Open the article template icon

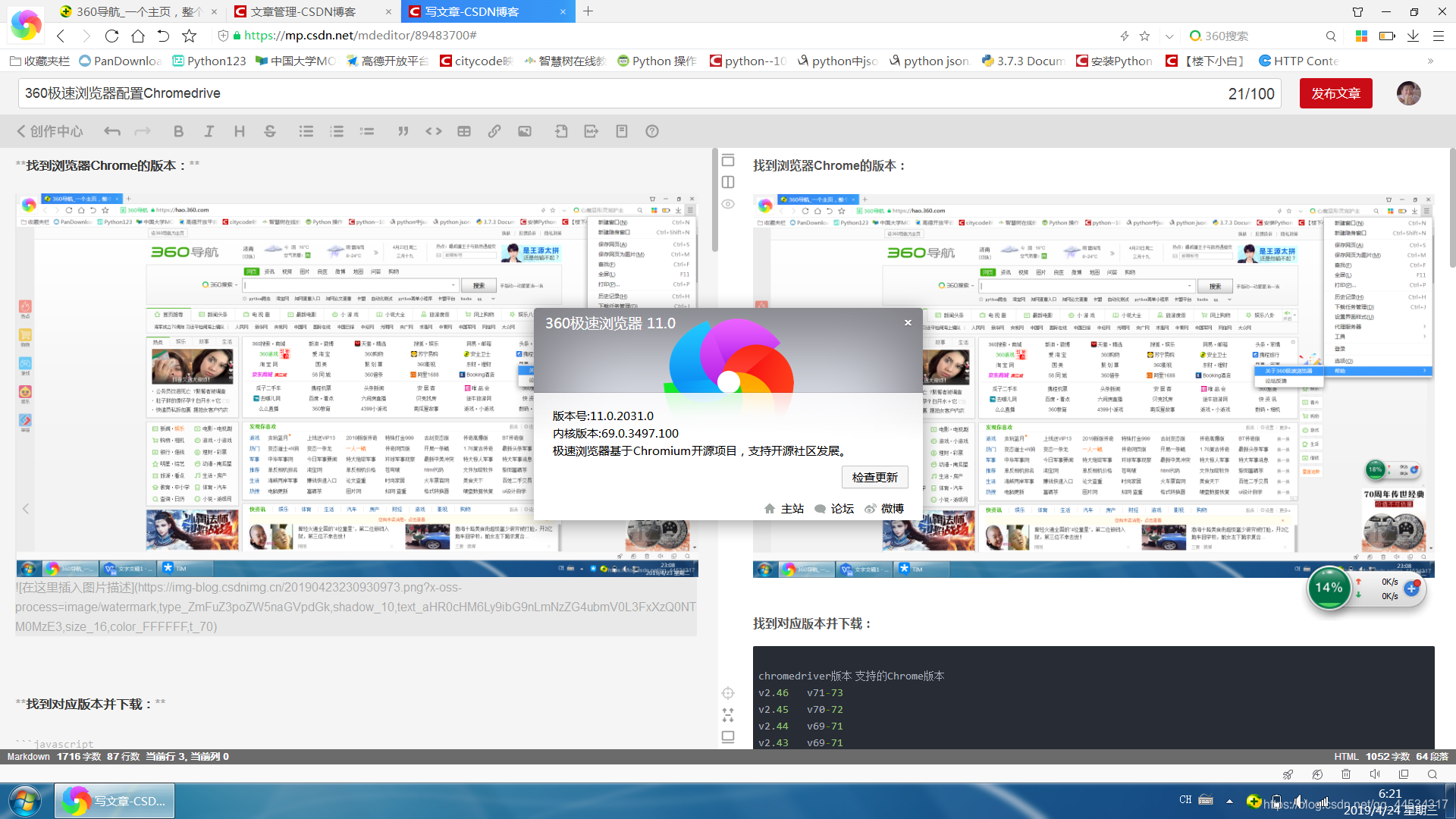(622, 131)
